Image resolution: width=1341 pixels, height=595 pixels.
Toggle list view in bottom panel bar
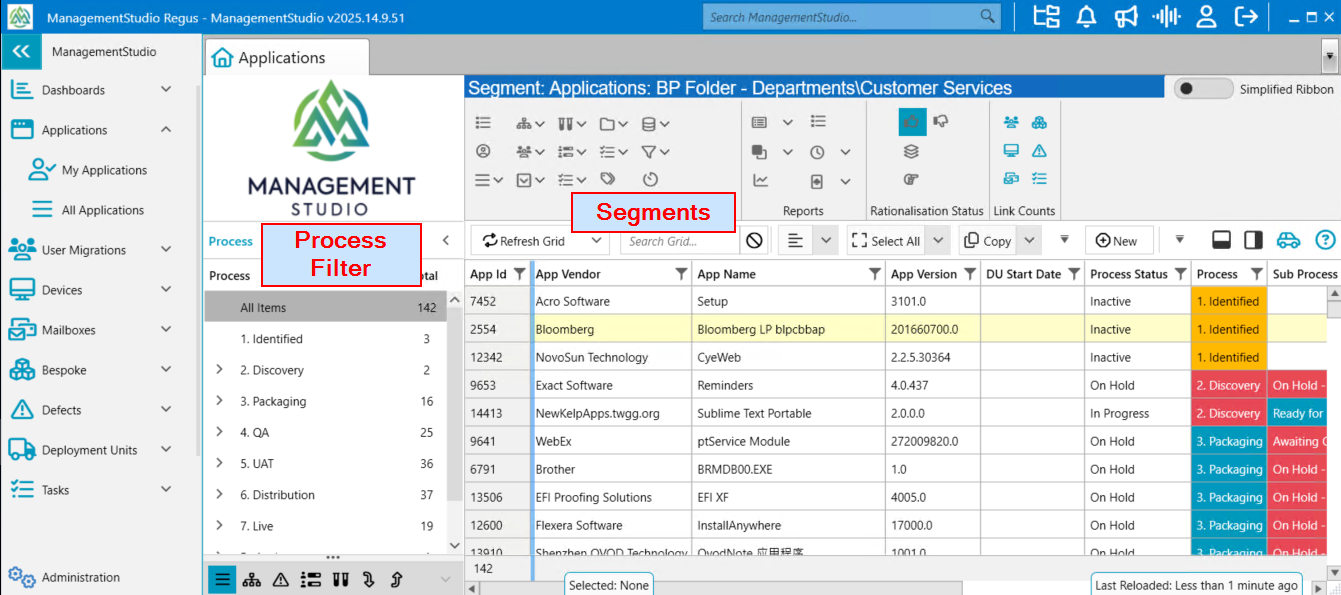click(x=223, y=579)
